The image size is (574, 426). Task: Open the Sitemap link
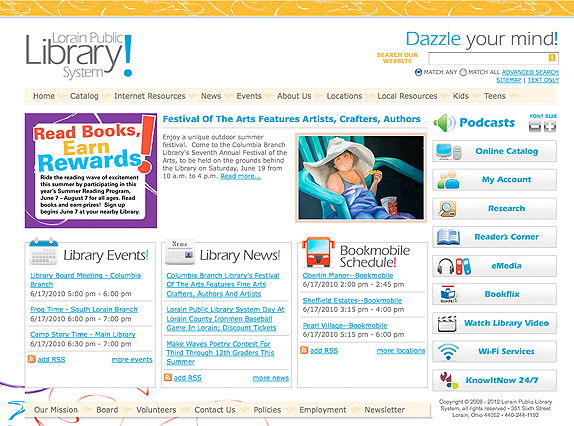tap(508, 80)
